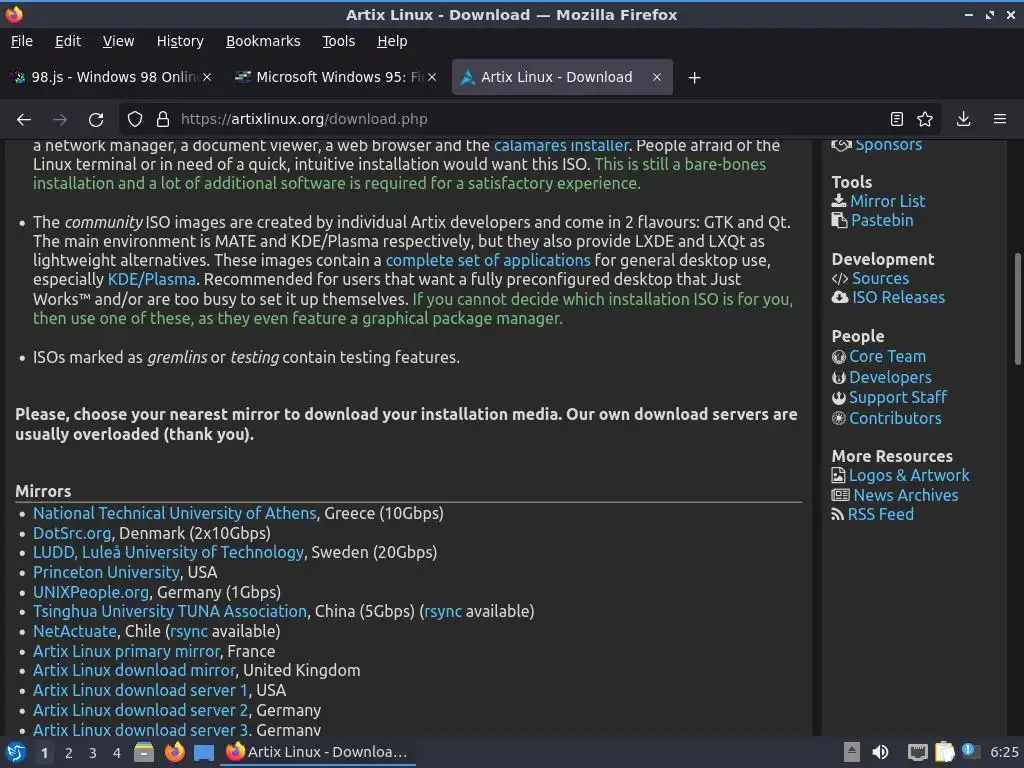This screenshot has height=768, width=1024.
Task: Toggle reader view icon
Action: point(897,119)
